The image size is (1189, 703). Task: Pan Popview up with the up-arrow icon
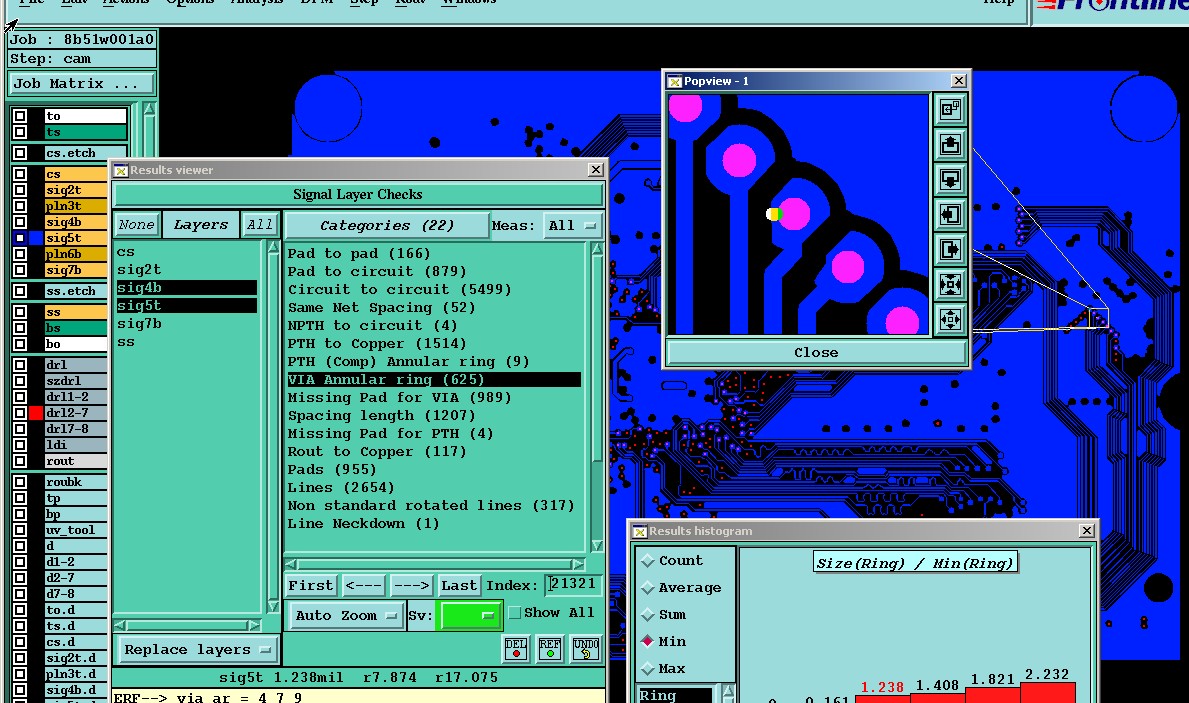[x=950, y=144]
